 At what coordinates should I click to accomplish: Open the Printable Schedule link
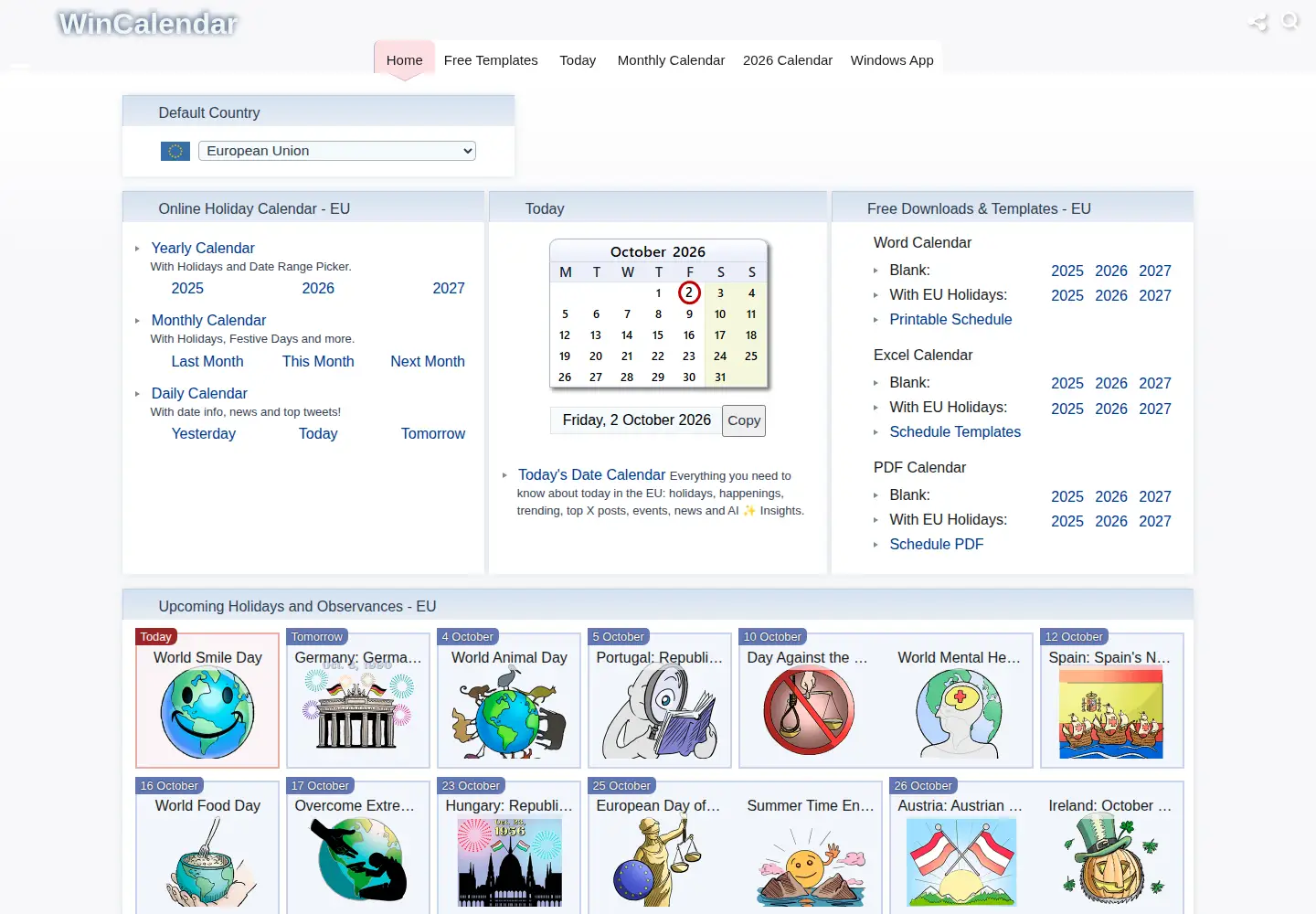click(950, 319)
